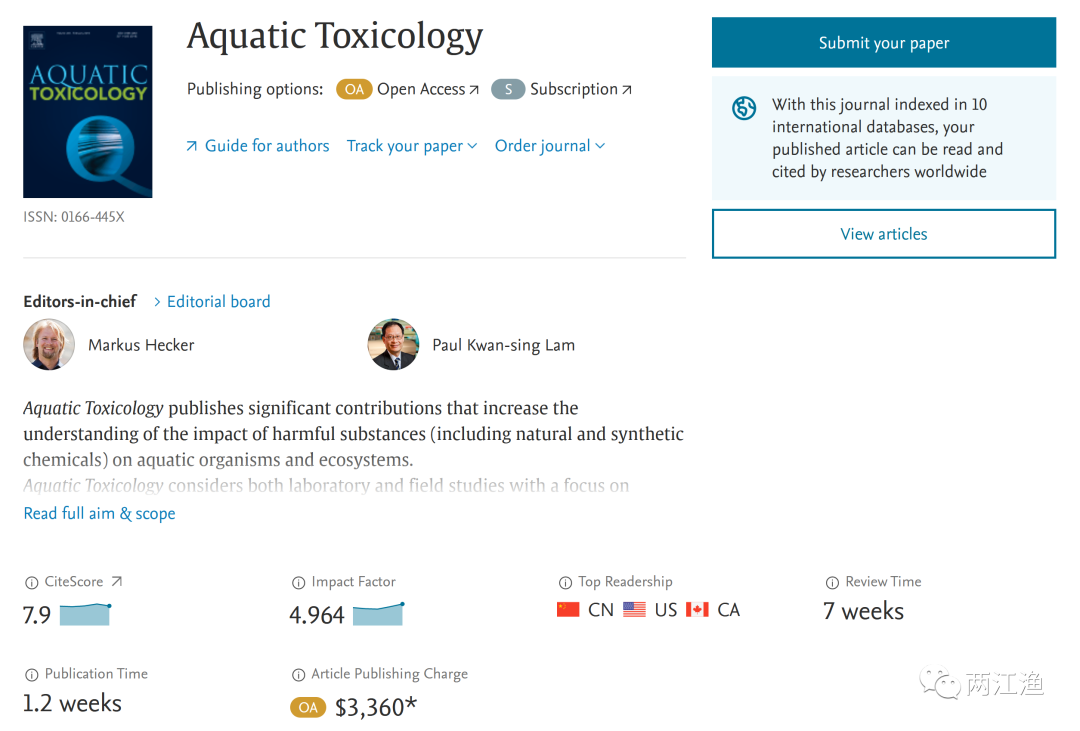Click the Impact Factor info icon

tap(298, 582)
